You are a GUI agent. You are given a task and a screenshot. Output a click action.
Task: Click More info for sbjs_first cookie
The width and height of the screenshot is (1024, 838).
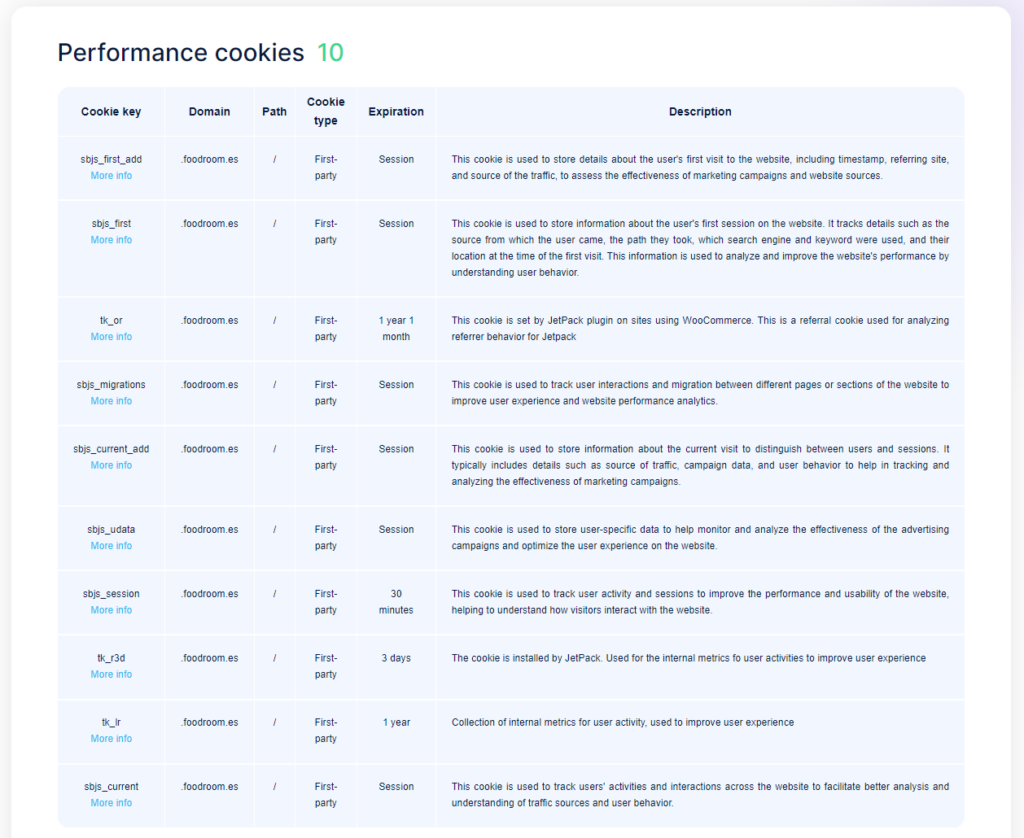[111, 240]
